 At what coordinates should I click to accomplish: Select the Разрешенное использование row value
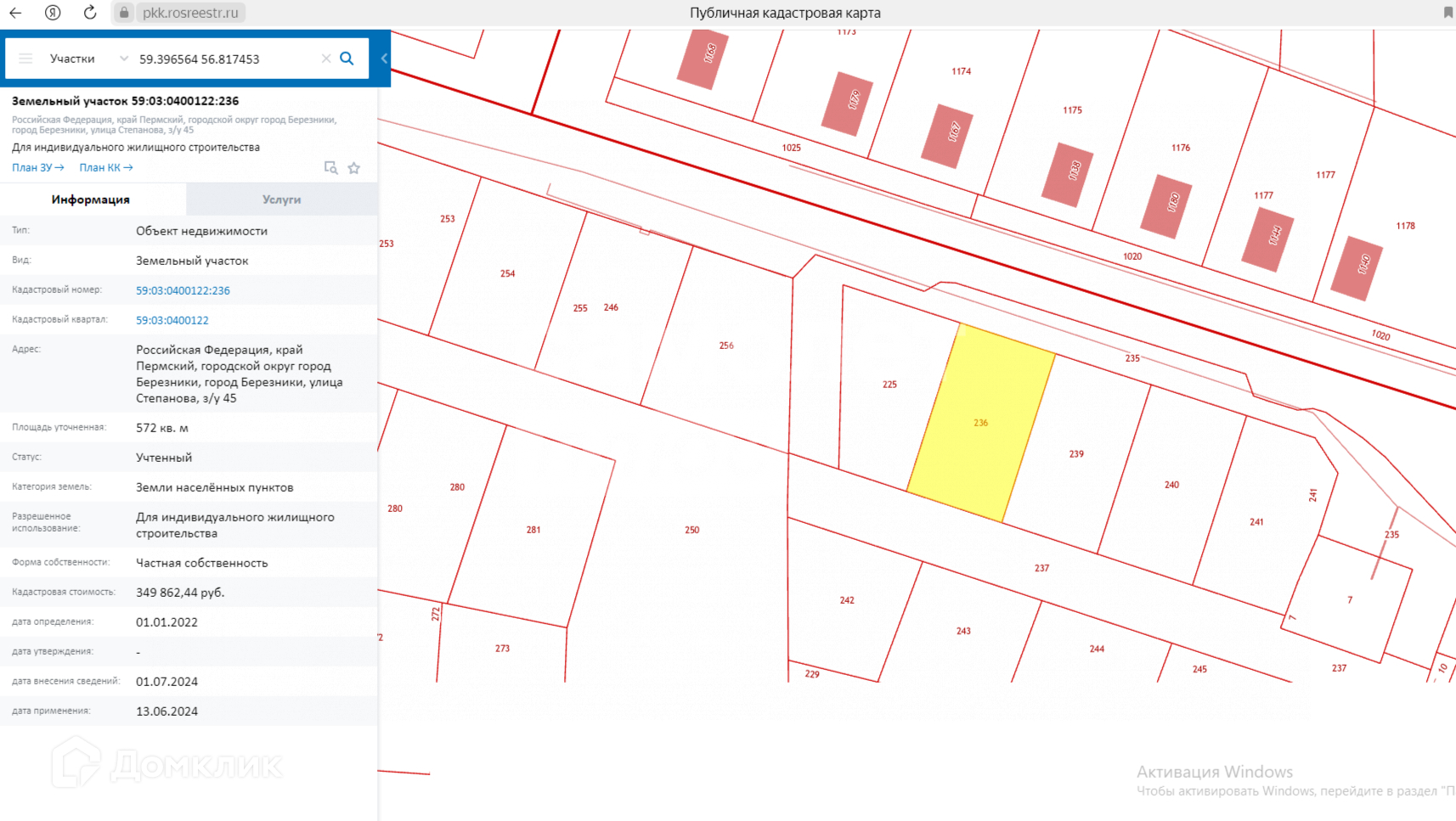(x=235, y=525)
